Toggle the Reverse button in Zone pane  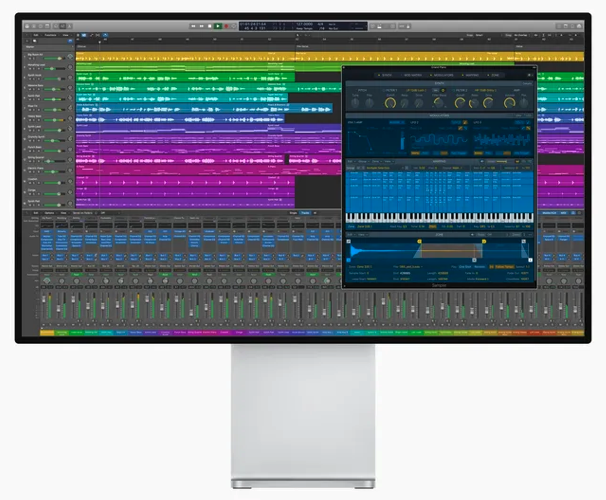click(479, 267)
